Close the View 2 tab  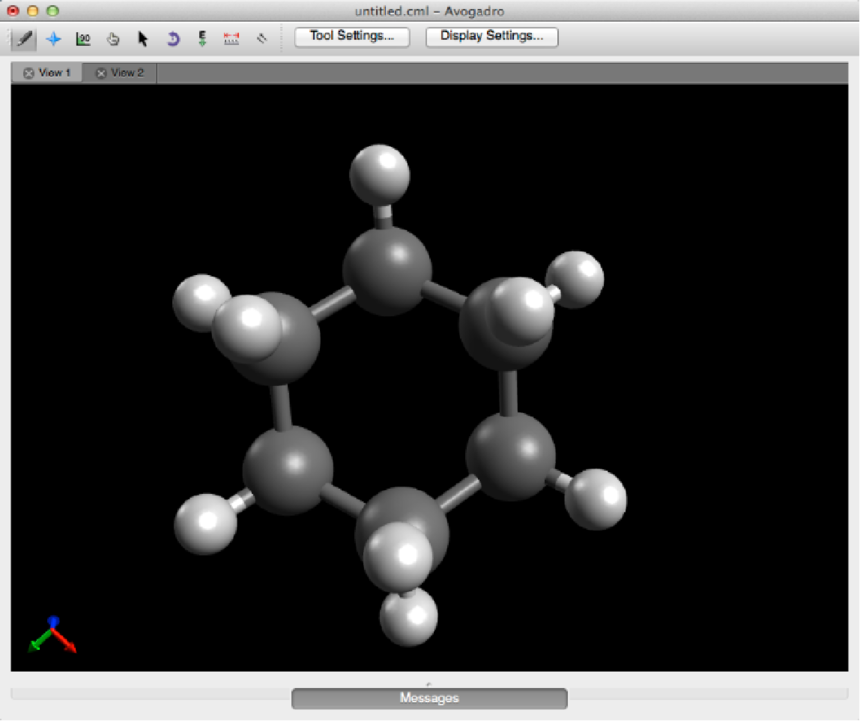[x=101, y=73]
